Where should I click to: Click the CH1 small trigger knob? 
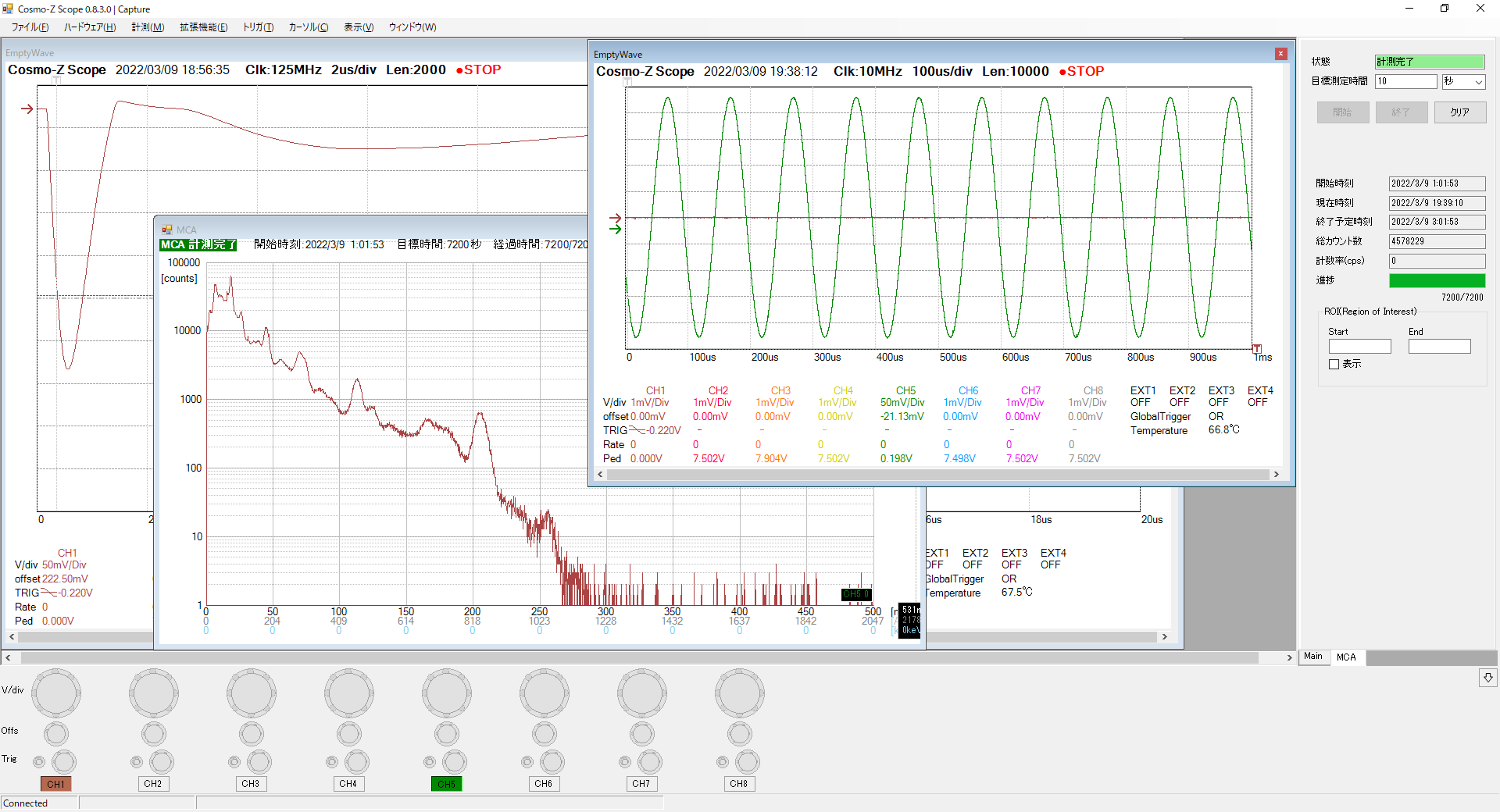39,762
